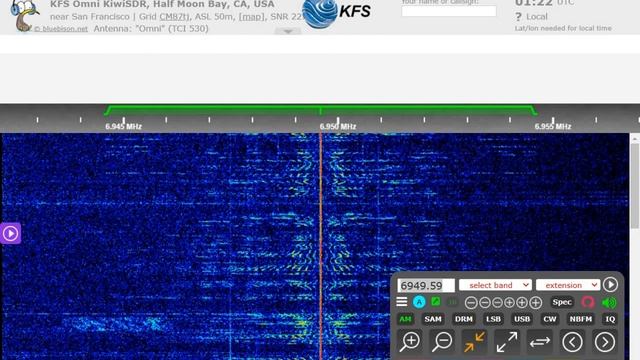
Task: Click the 'Antenna: "Omni" (TCI 530)' text
Action: pyautogui.click(x=151, y=29)
